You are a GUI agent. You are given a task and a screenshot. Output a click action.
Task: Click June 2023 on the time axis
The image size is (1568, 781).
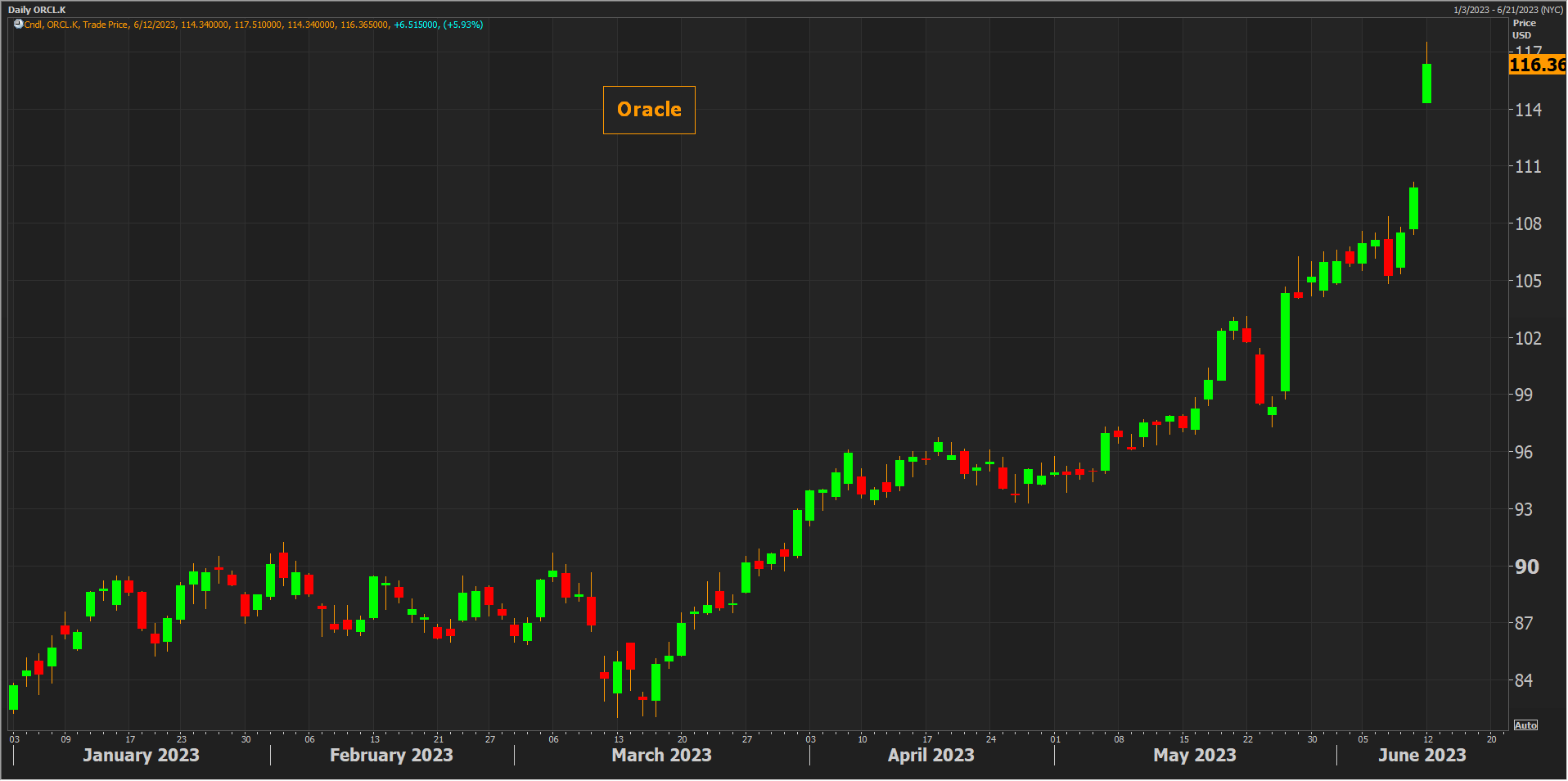tap(1422, 755)
